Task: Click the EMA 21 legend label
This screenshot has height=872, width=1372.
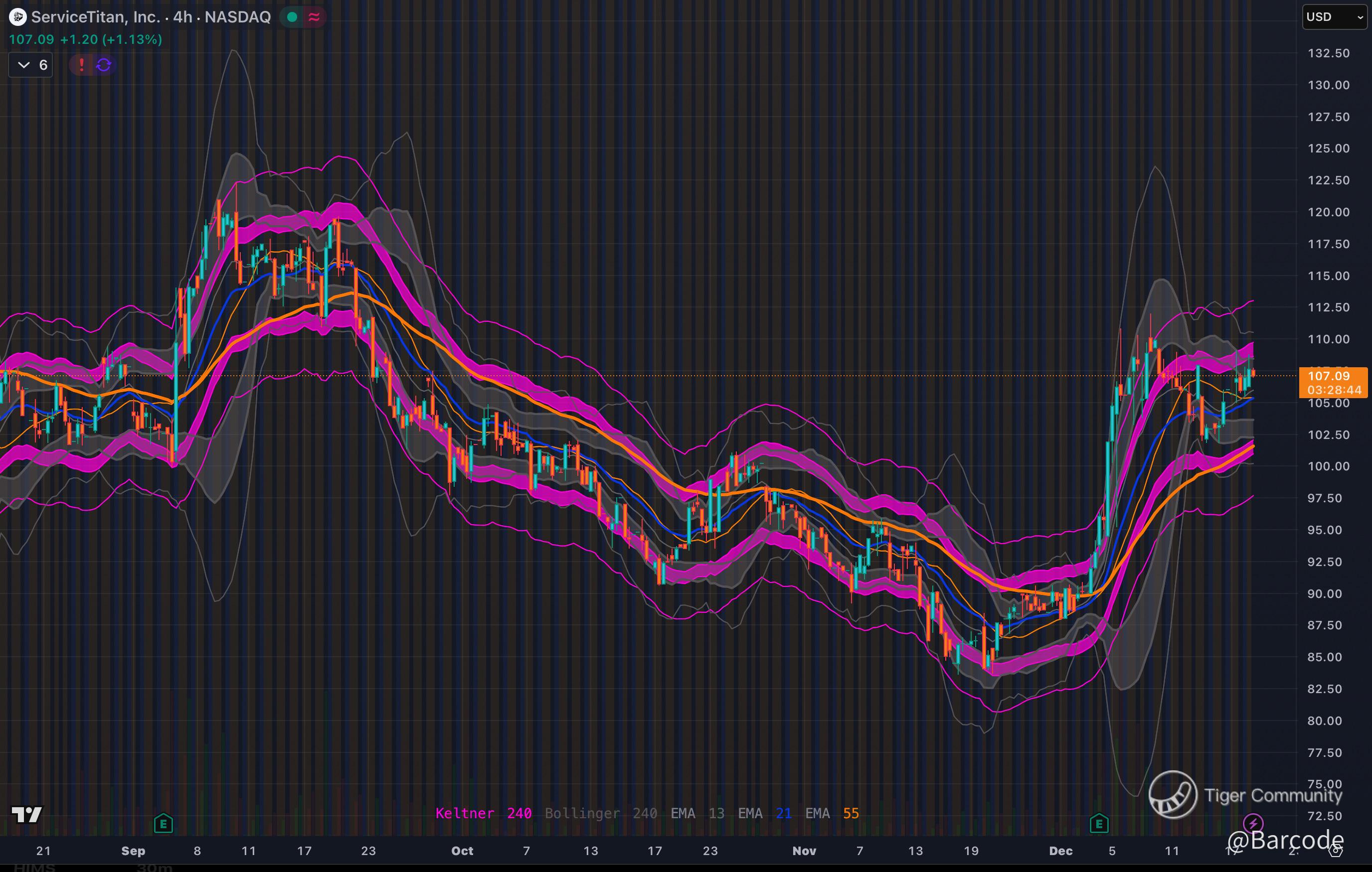Action: tap(765, 813)
